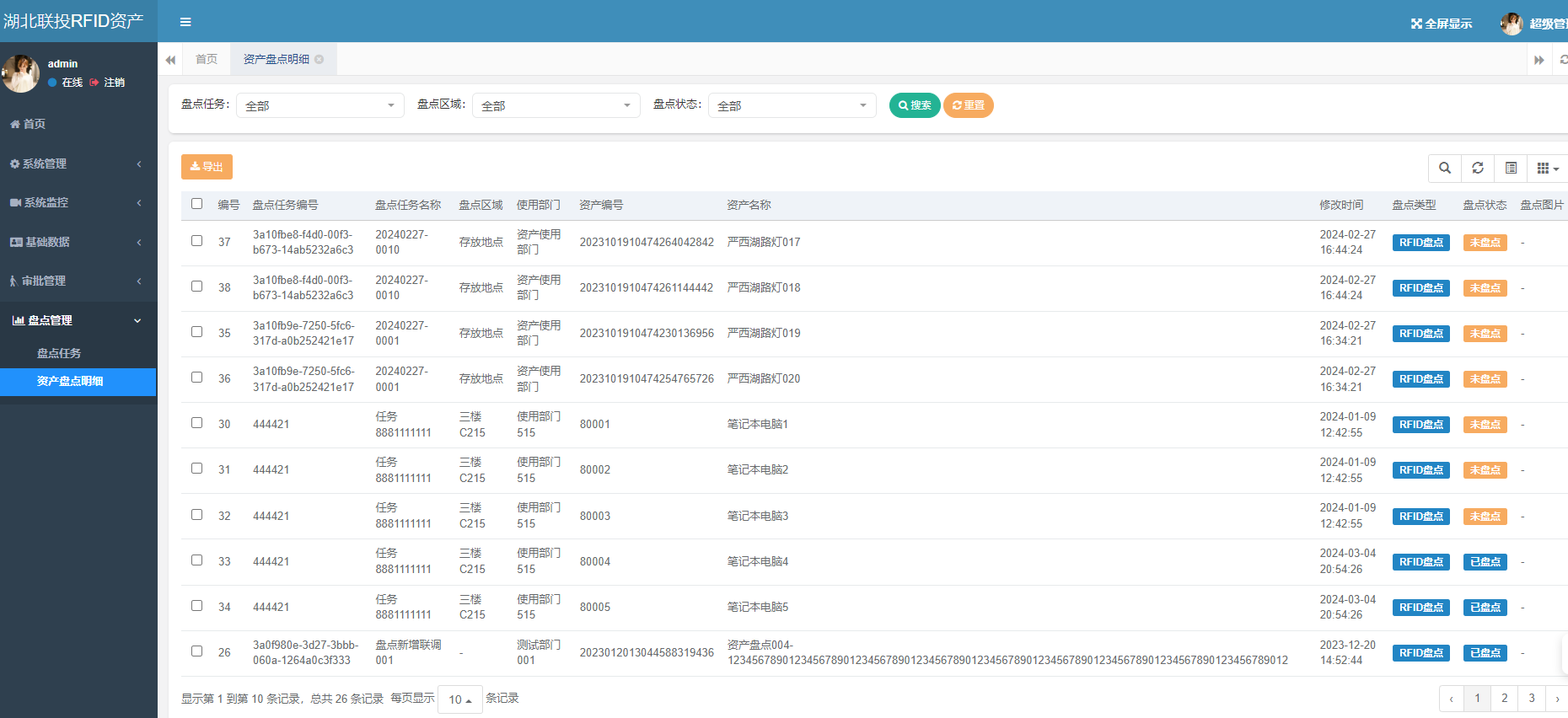The height and width of the screenshot is (718, 1568).
Task: Click the 审批管理 person icon in sidebar
Action: point(13,281)
